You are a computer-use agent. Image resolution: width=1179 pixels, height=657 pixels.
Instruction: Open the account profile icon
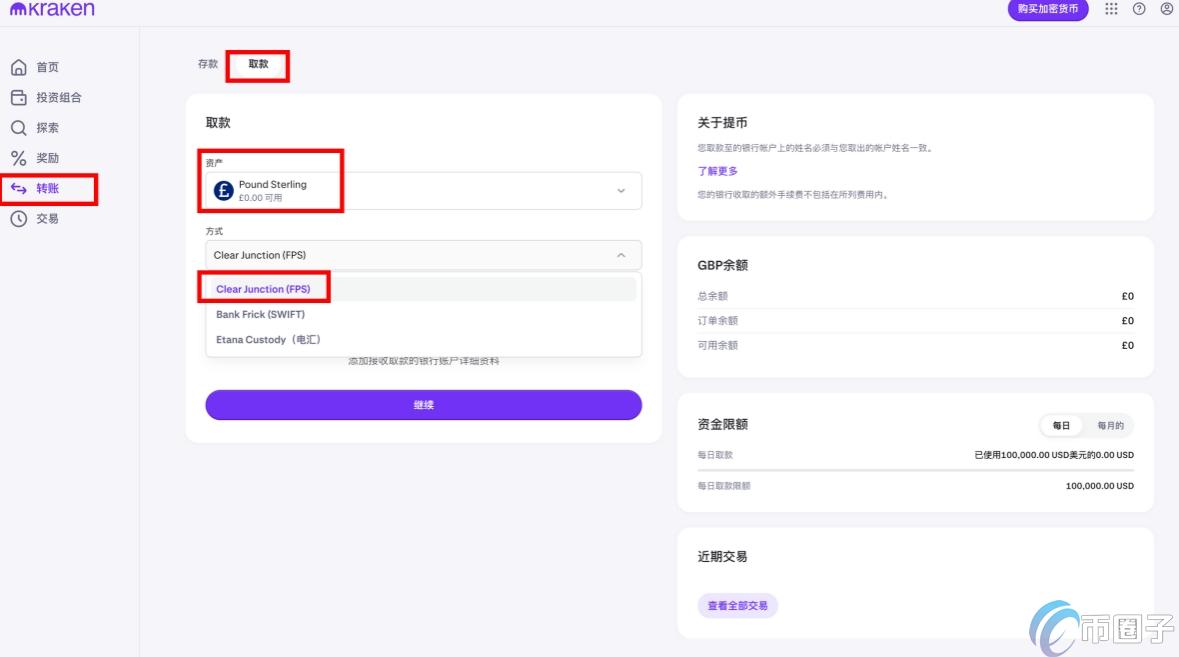1166,9
